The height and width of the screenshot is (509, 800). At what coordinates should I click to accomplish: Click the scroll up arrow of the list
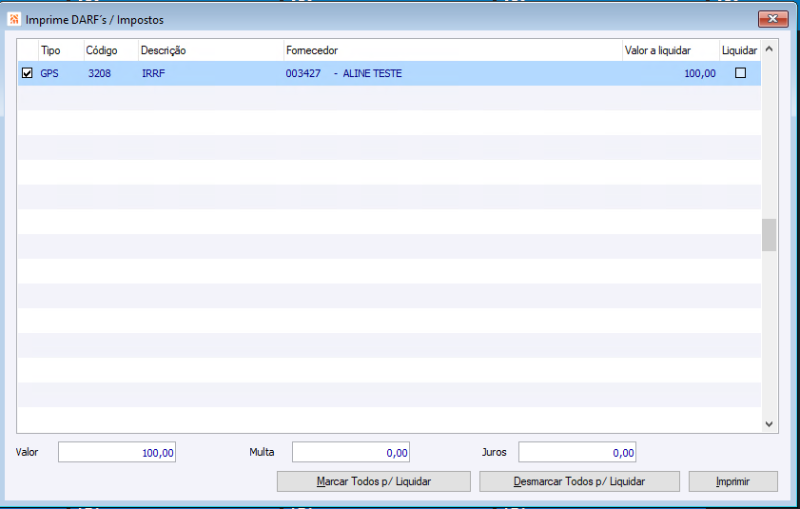pos(769,49)
